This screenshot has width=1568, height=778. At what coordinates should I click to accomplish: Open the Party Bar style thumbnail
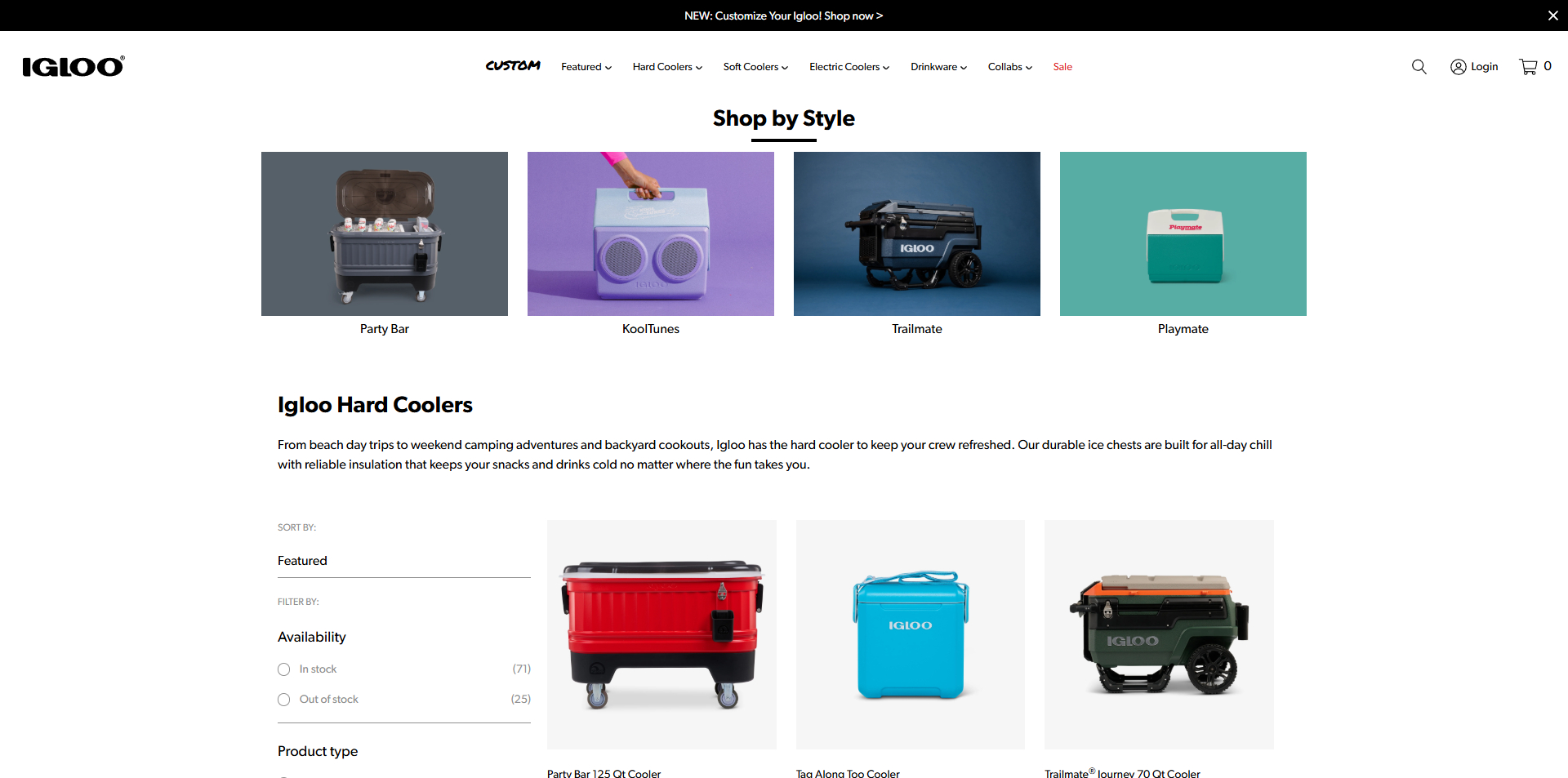pos(385,233)
